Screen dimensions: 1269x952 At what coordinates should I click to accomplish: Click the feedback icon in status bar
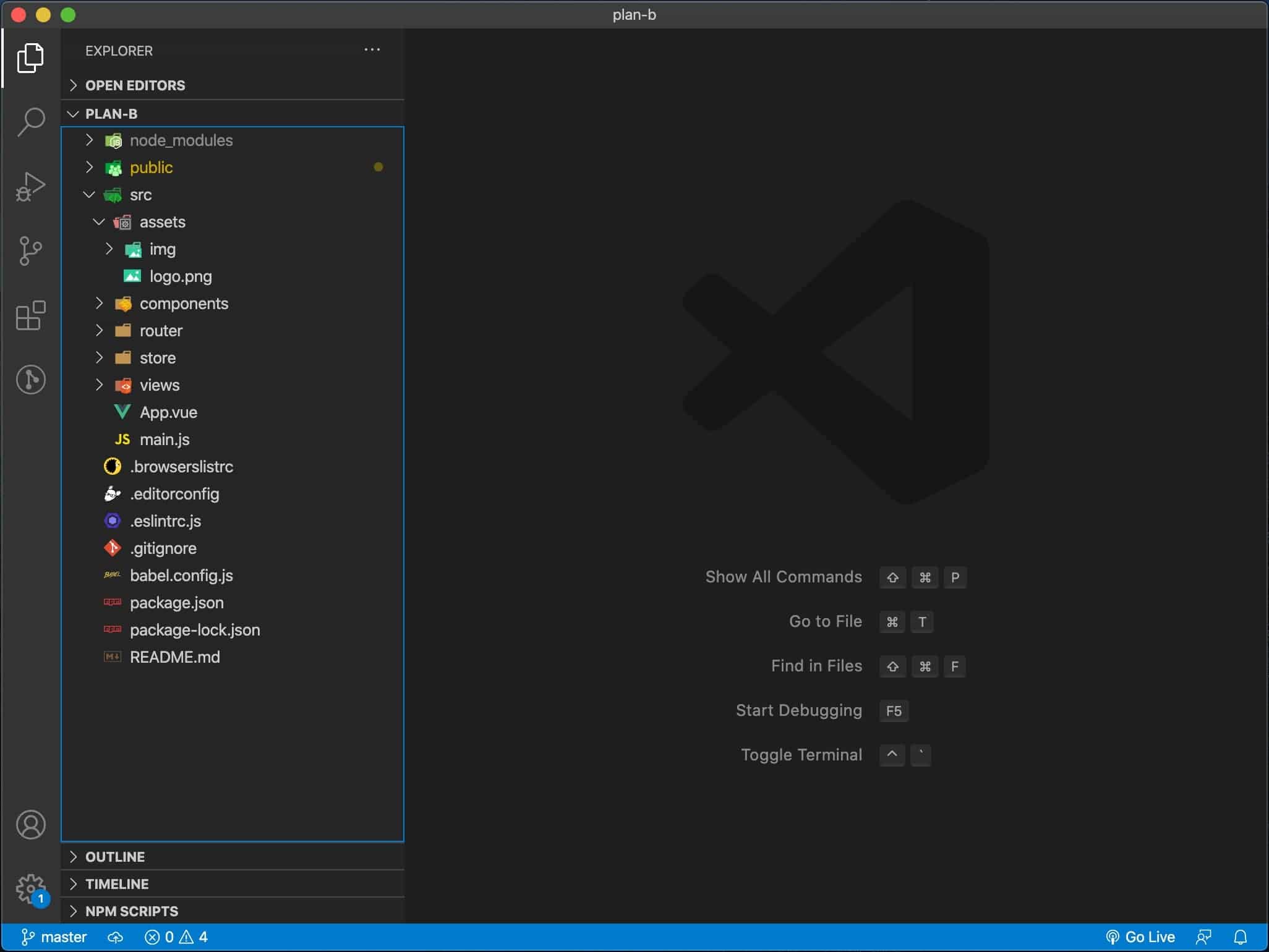coord(1203,937)
